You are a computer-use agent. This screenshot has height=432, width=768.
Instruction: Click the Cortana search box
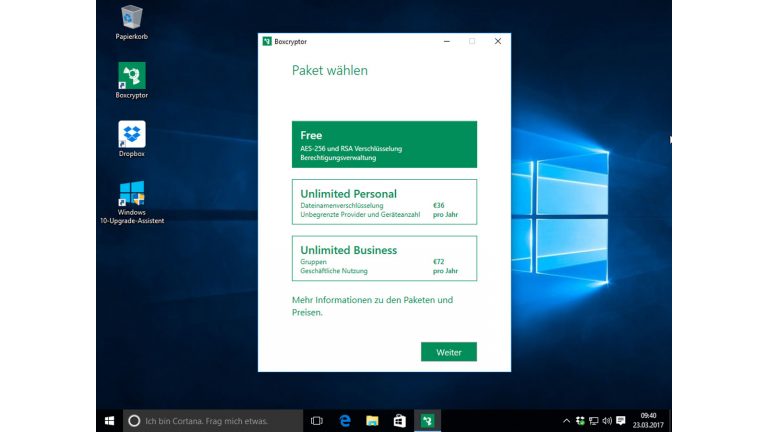(x=214, y=421)
